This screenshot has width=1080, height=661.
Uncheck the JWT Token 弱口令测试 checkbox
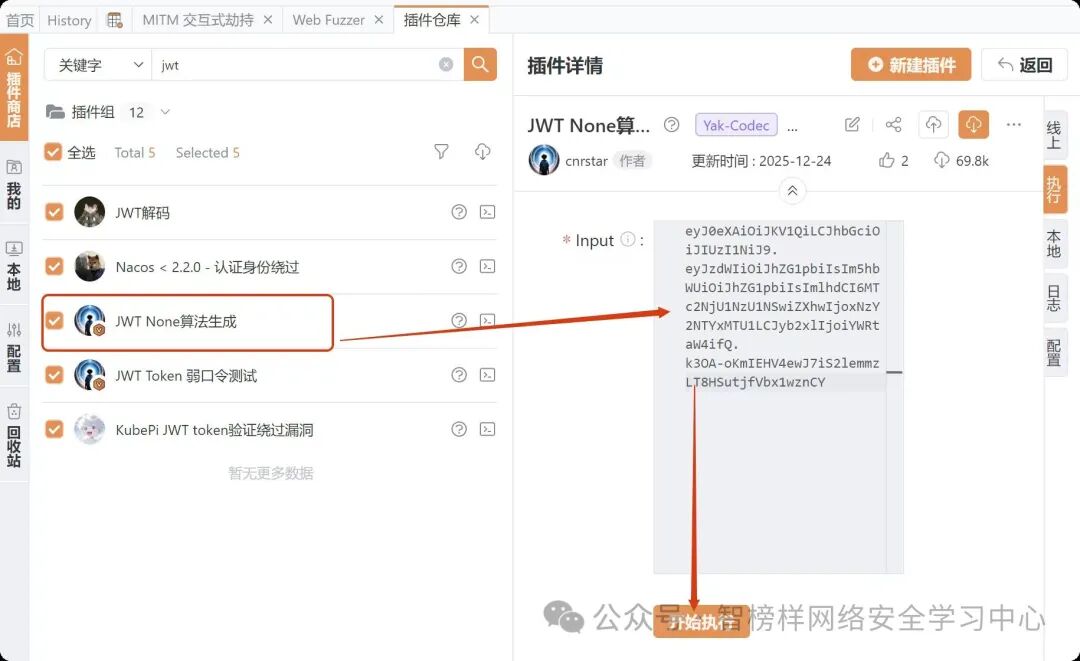pos(54,375)
